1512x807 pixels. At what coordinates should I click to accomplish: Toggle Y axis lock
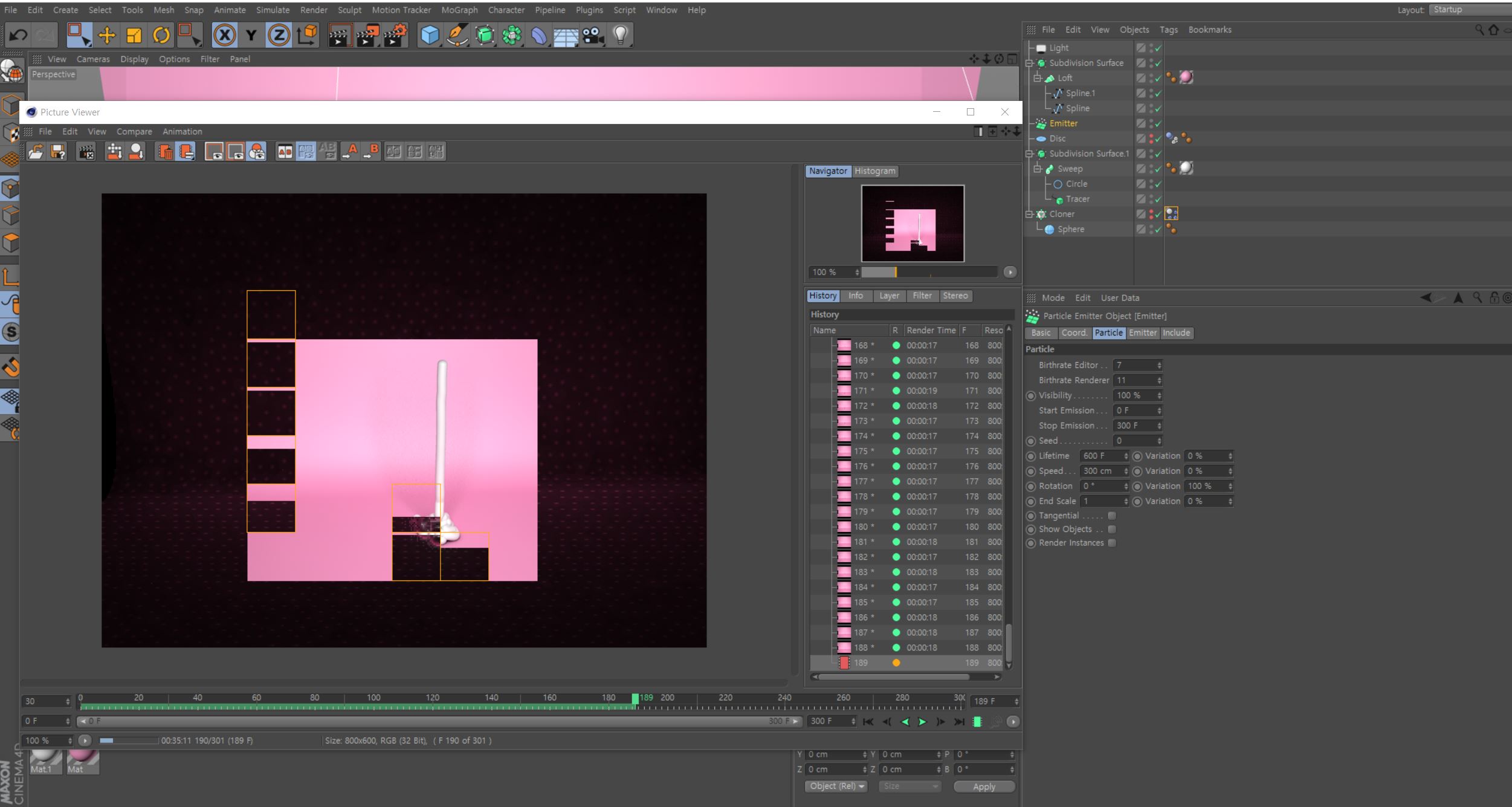(251, 35)
